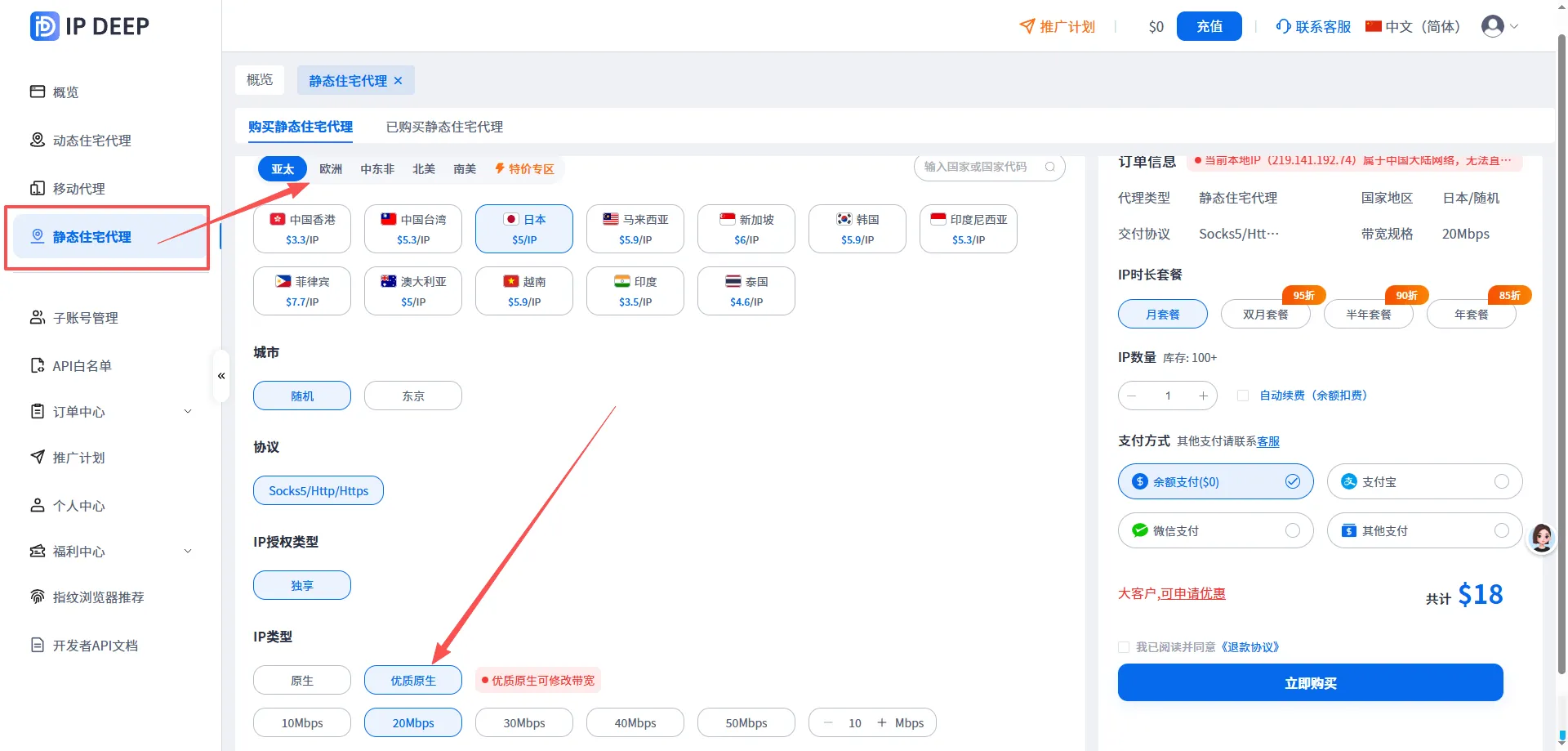Select the 欧洲 region tab

tap(331, 169)
